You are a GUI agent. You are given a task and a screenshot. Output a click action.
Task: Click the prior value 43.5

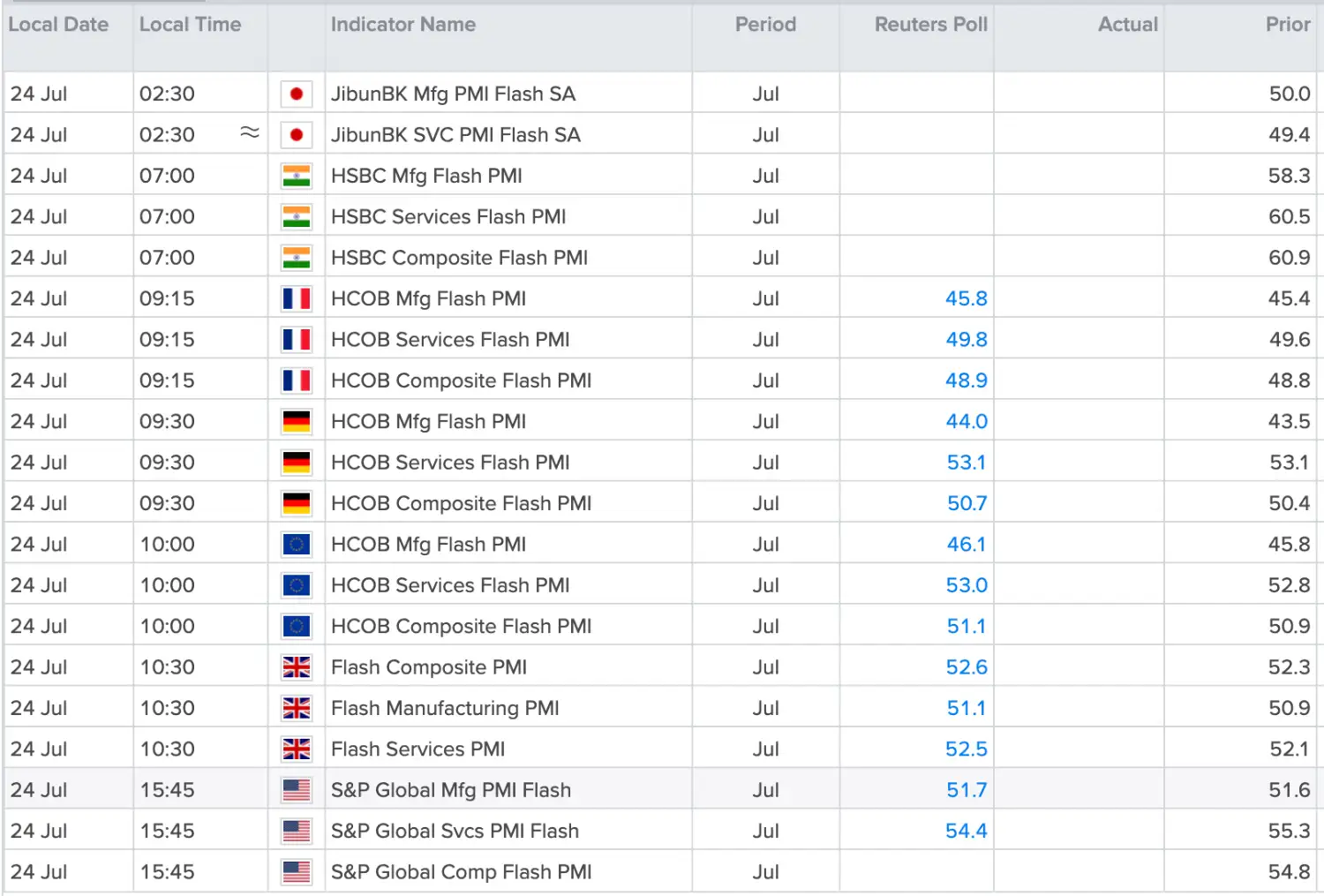click(x=1289, y=422)
